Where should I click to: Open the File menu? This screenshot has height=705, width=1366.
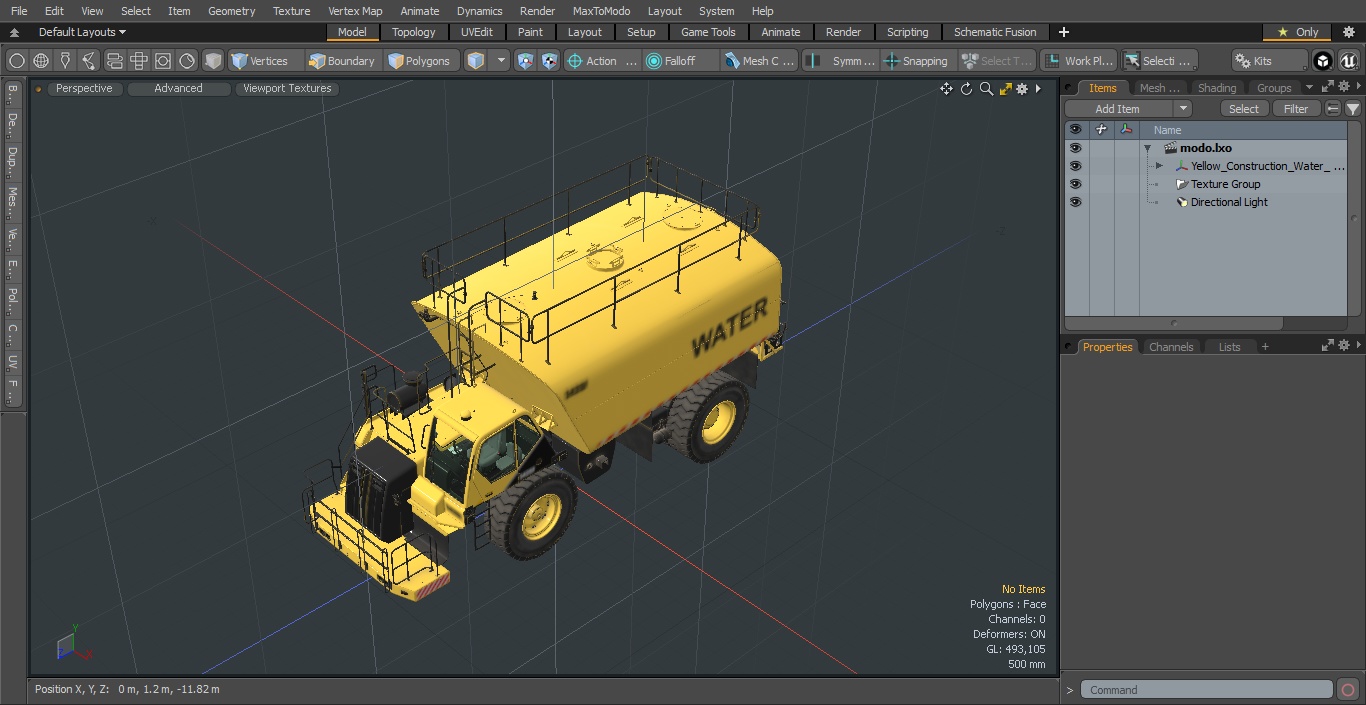(19, 11)
